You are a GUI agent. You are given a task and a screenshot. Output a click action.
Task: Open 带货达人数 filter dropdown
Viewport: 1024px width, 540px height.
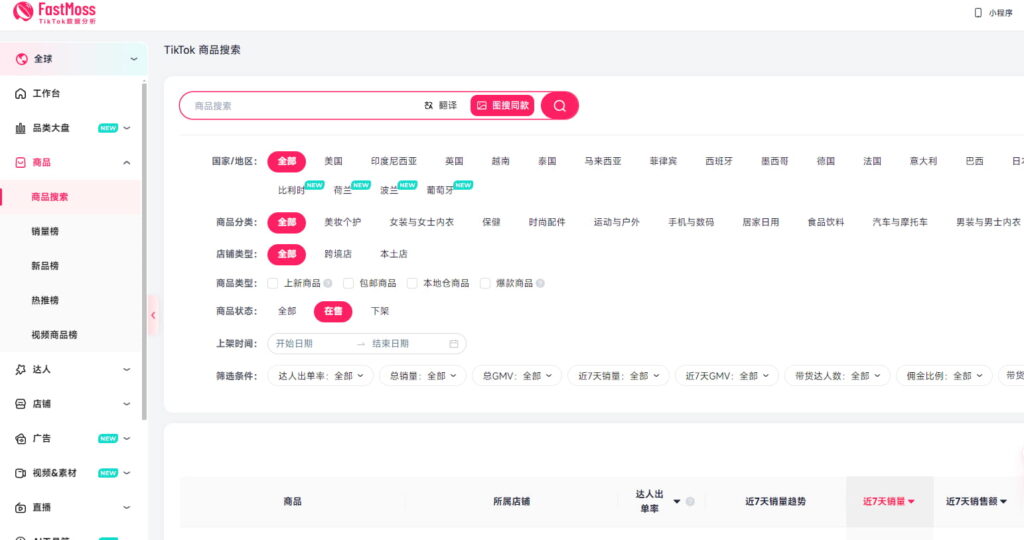click(837, 376)
